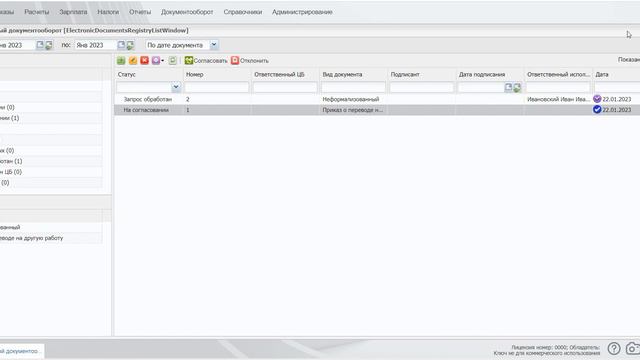Sort by the Дата column header
This screenshot has height=360, width=640.
click(616, 74)
